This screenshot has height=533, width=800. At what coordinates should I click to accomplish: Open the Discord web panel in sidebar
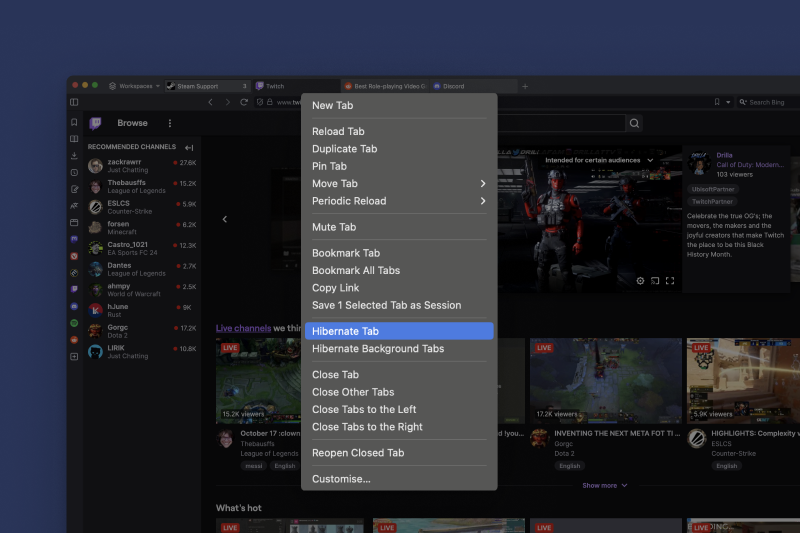click(74, 306)
